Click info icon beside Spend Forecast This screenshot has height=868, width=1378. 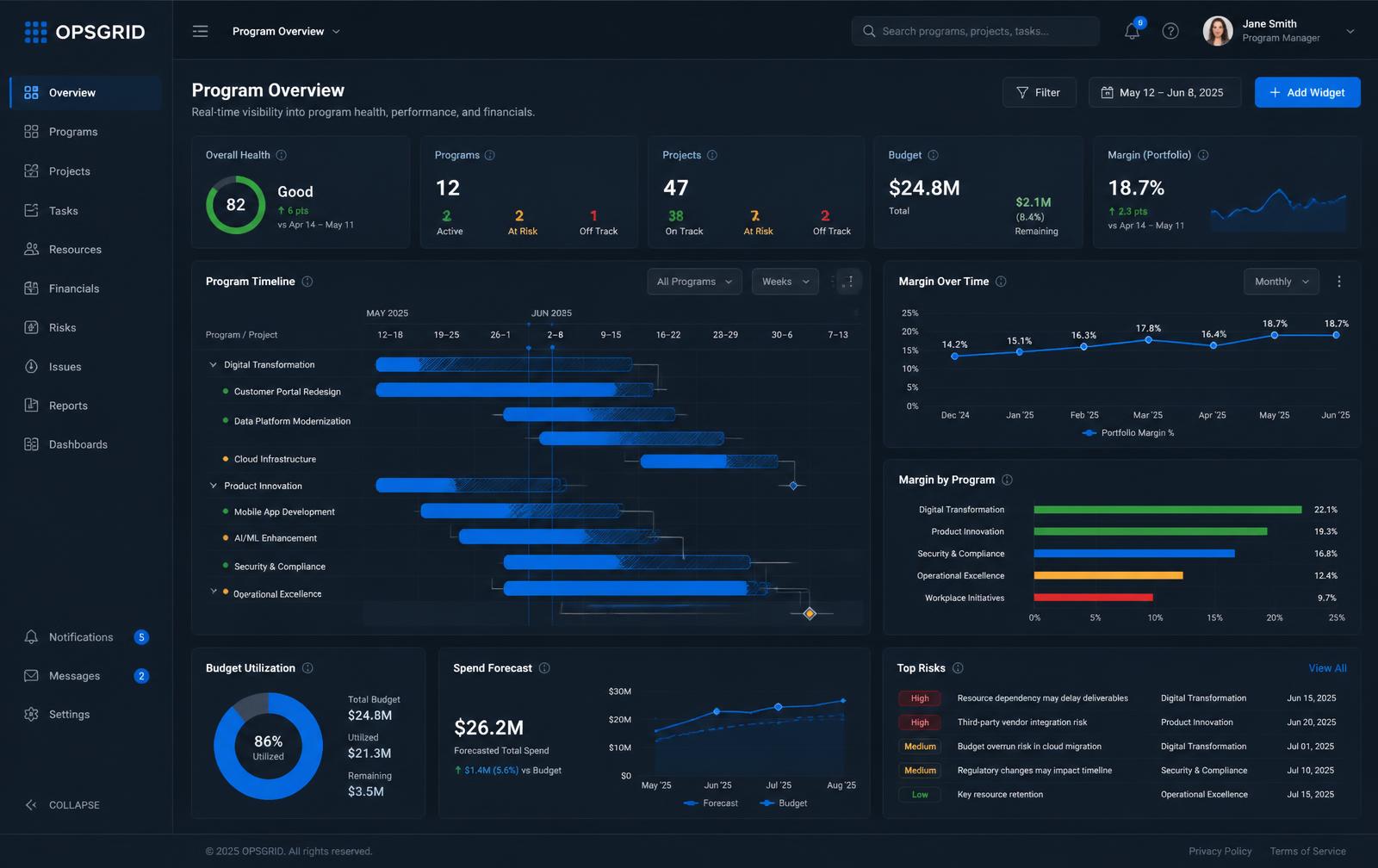pos(544,668)
